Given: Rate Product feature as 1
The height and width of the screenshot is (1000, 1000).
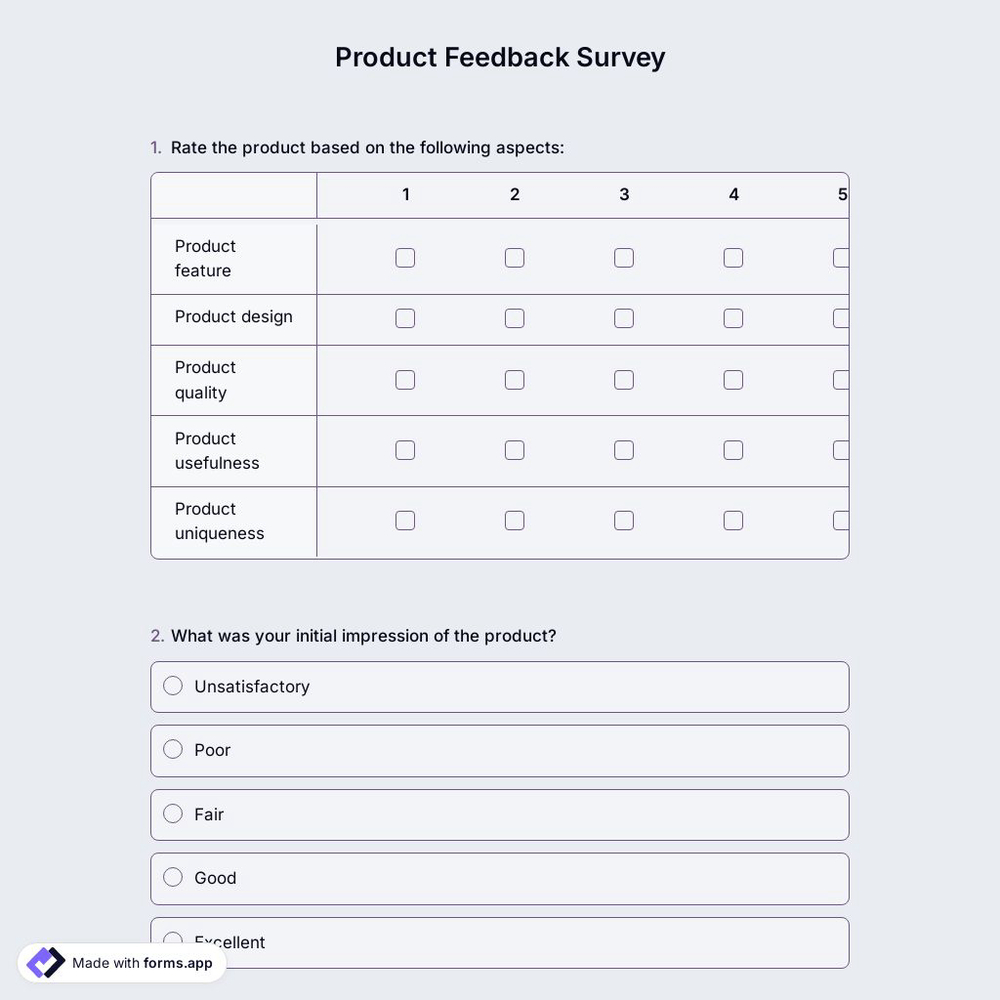Looking at the screenshot, I should 405,257.
